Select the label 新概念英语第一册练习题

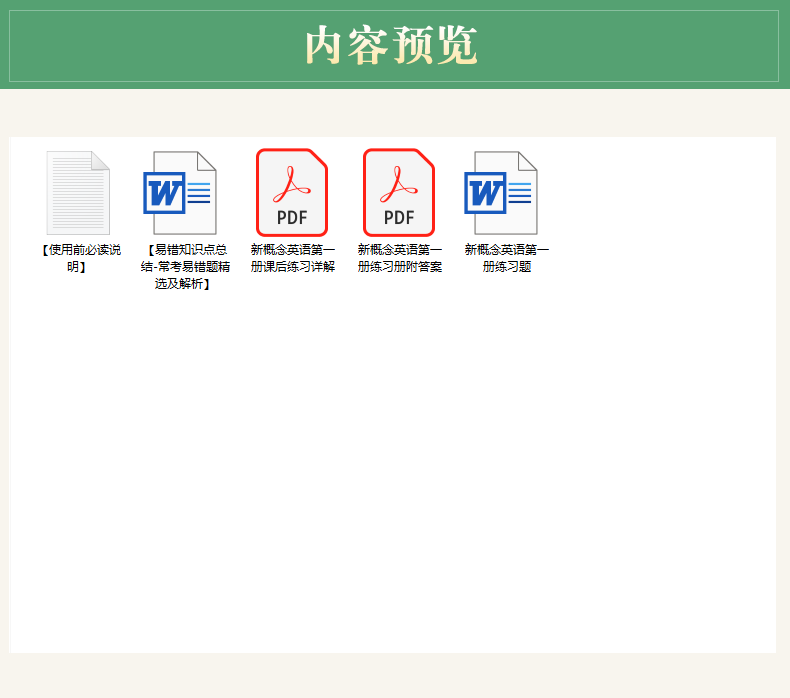click(506, 258)
